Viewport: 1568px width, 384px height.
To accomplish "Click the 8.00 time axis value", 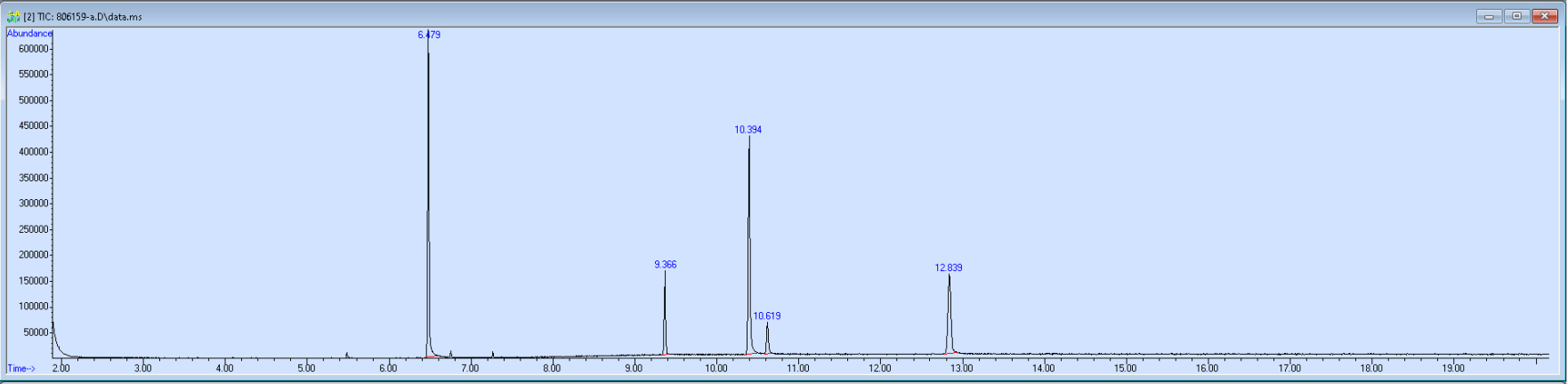I will (x=552, y=368).
